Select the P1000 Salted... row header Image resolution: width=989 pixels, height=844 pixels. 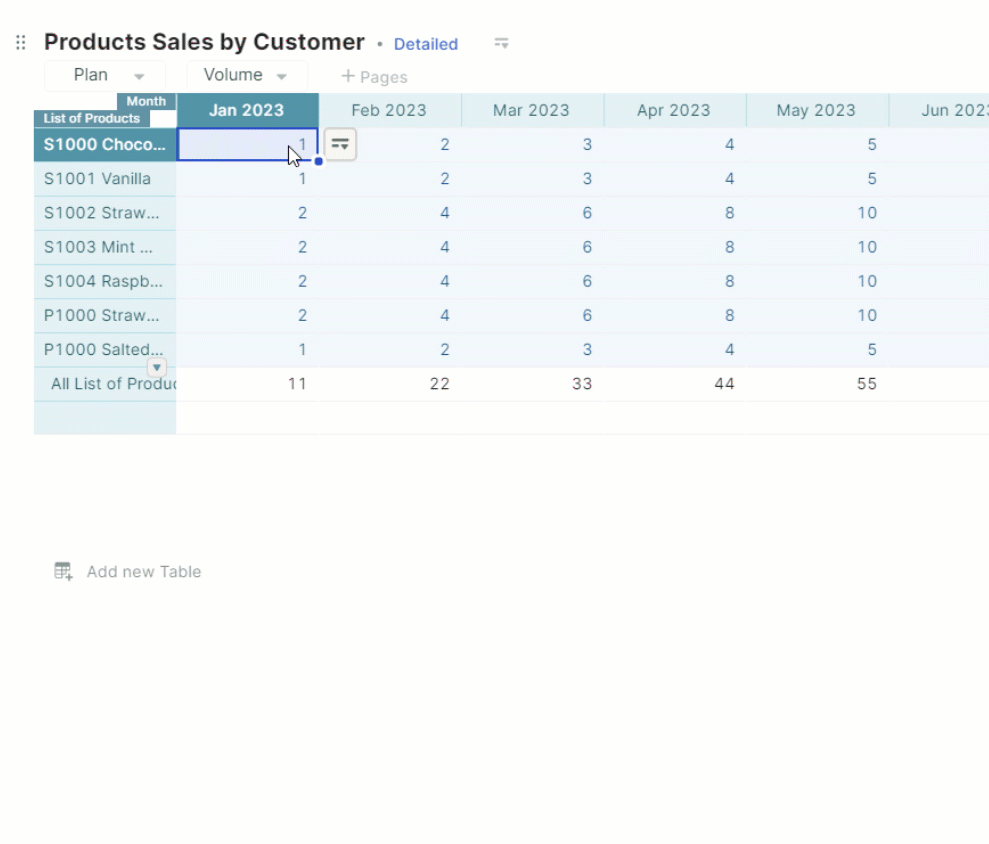pos(105,349)
